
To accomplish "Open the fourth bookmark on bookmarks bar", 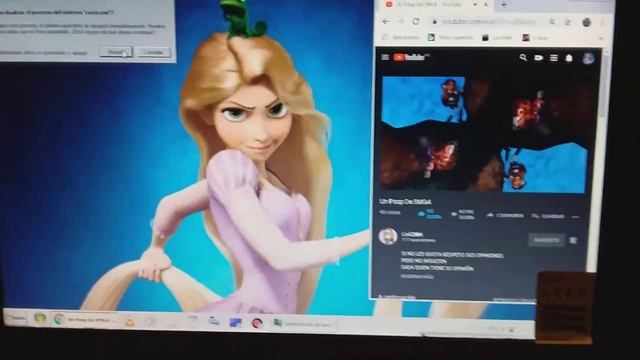I will point(535,38).
